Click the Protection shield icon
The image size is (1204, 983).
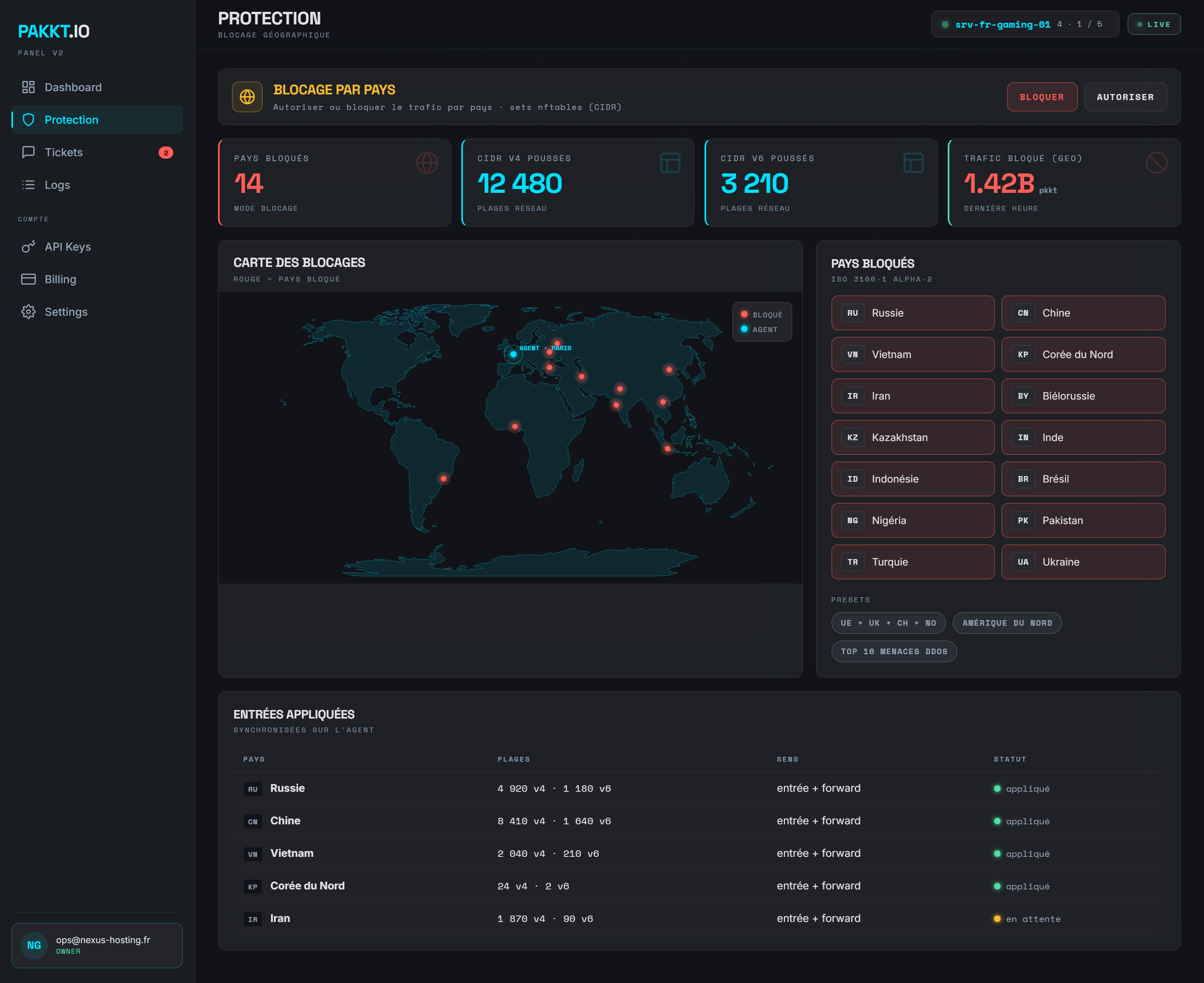(28, 120)
